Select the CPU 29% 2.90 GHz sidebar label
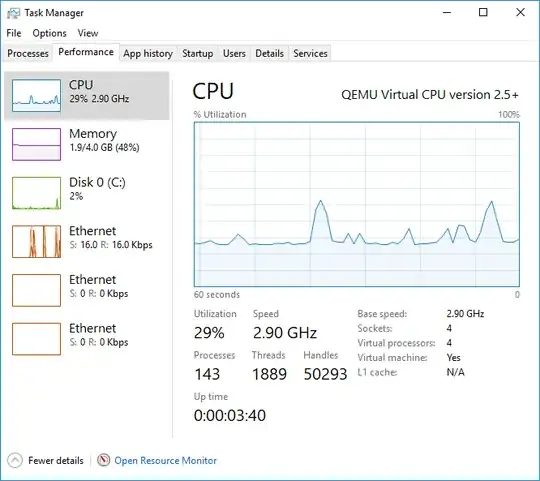 [99, 92]
